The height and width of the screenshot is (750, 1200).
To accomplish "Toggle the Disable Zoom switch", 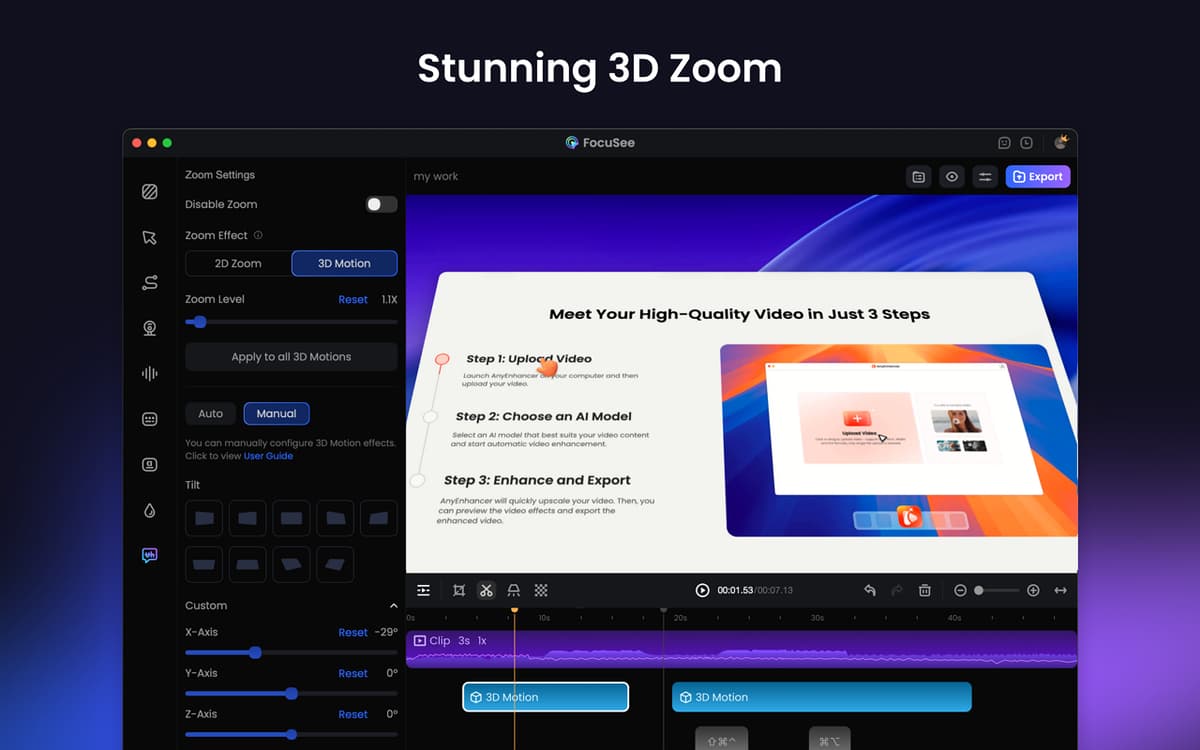I will [380, 204].
